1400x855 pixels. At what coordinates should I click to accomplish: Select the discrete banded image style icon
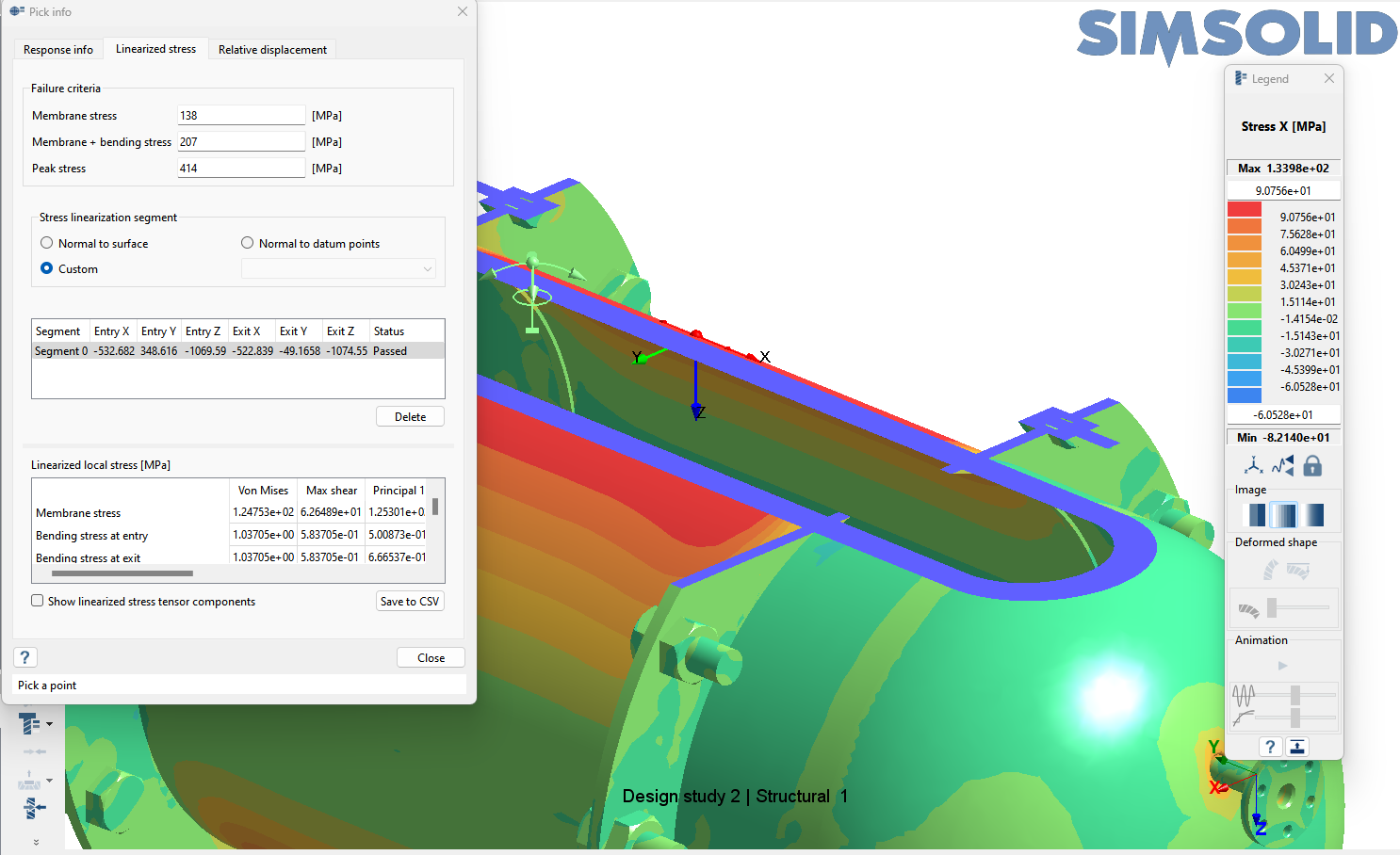(1257, 515)
